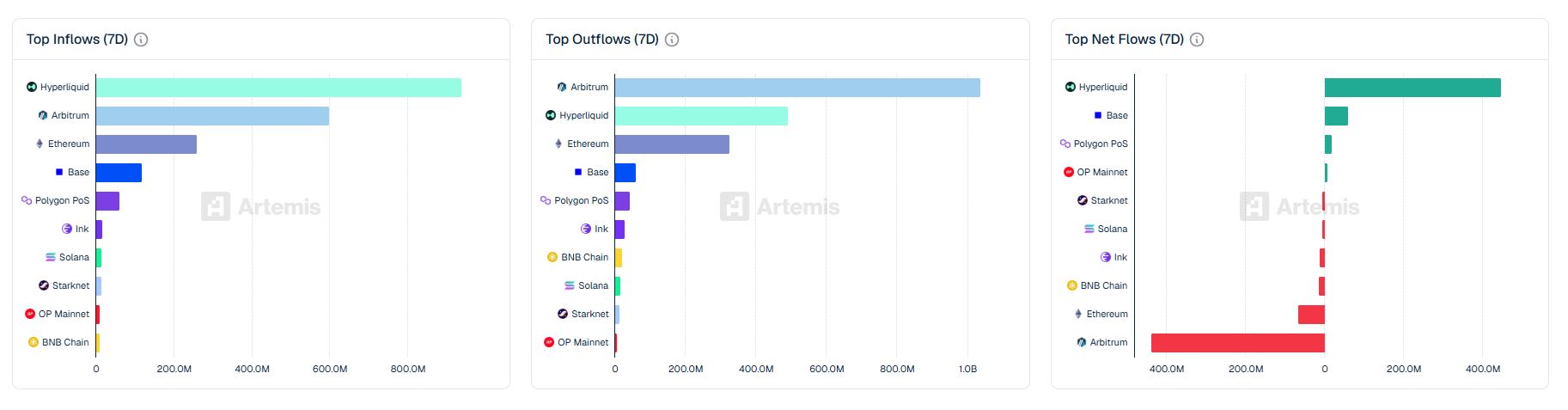Click the info icon beside Top Inflows (7D)
This screenshot has width=1568, height=410.
click(x=141, y=40)
